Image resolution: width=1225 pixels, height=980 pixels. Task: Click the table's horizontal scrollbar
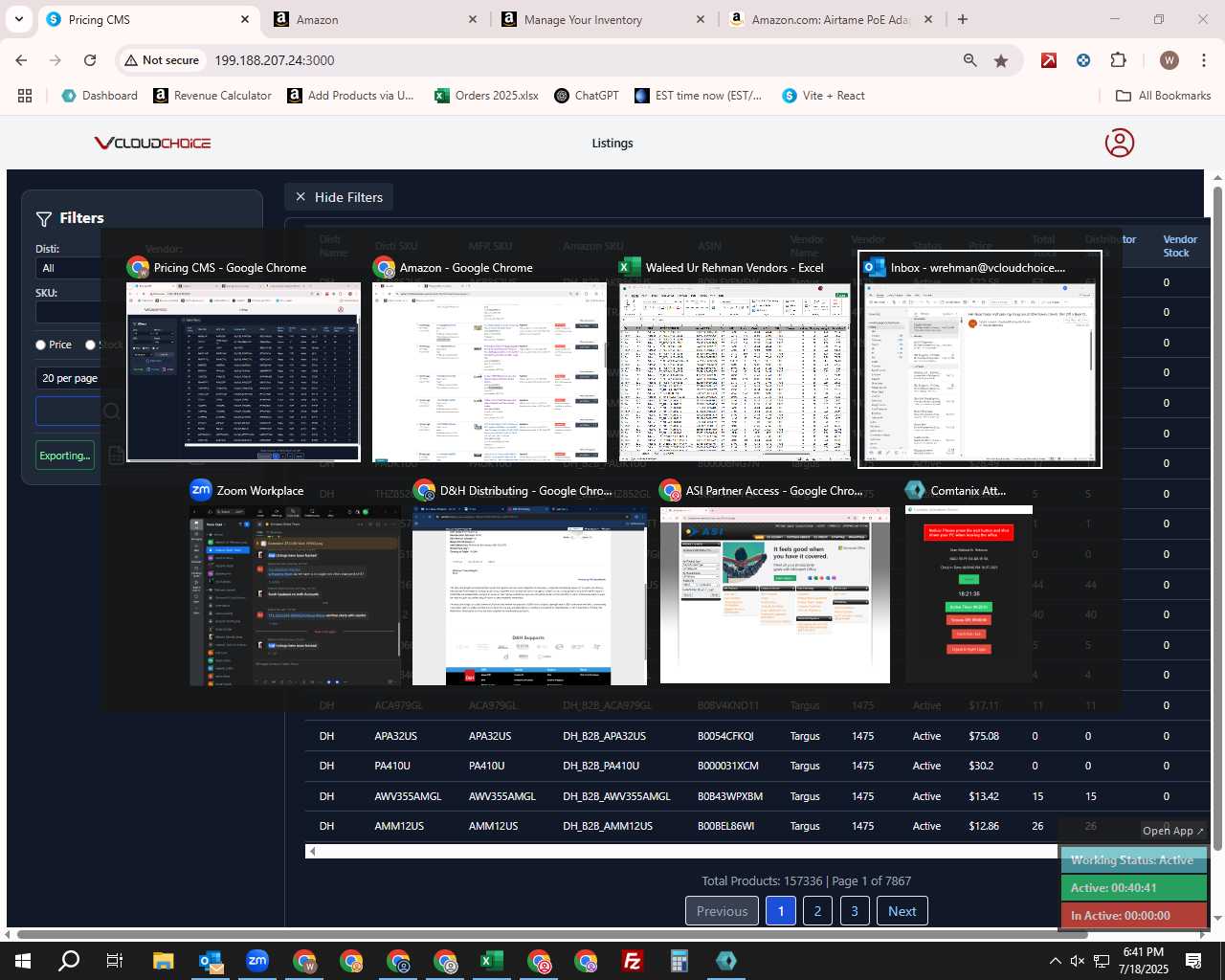(x=681, y=851)
